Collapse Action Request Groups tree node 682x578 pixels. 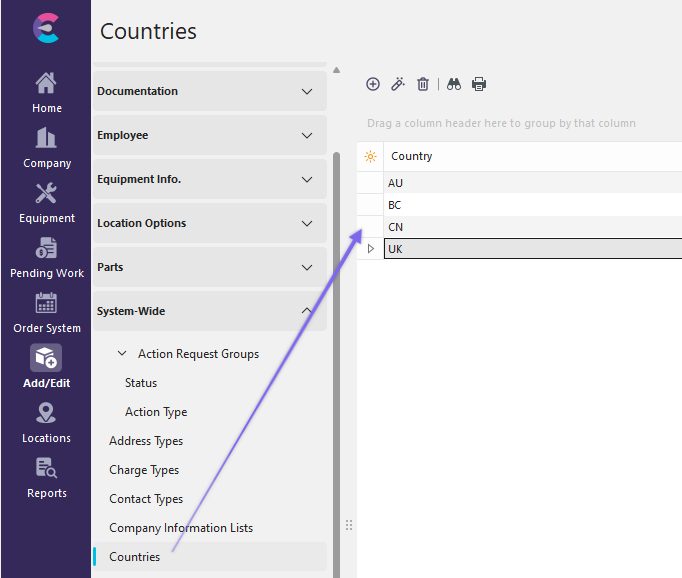[122, 354]
